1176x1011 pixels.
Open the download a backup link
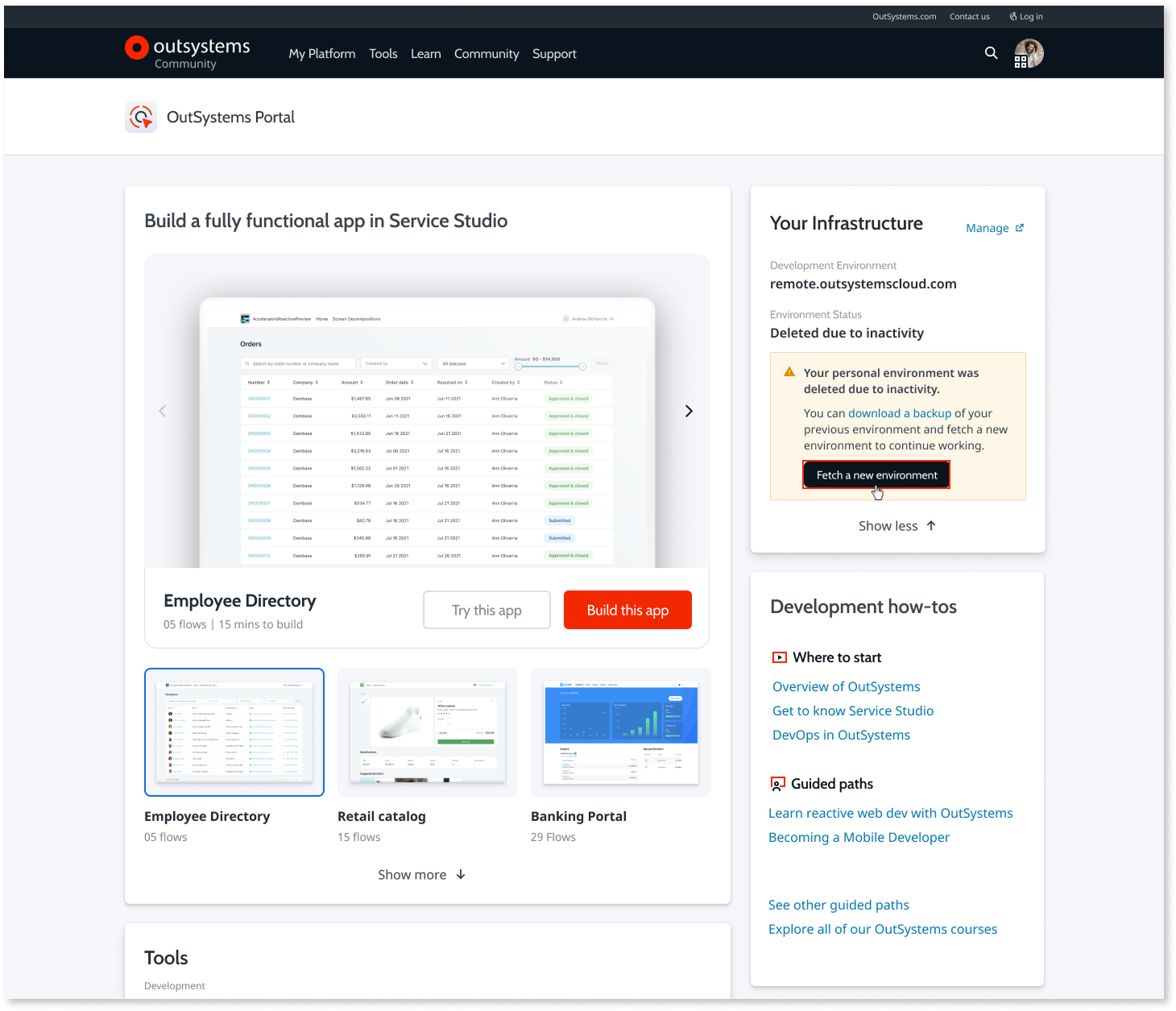click(x=900, y=413)
